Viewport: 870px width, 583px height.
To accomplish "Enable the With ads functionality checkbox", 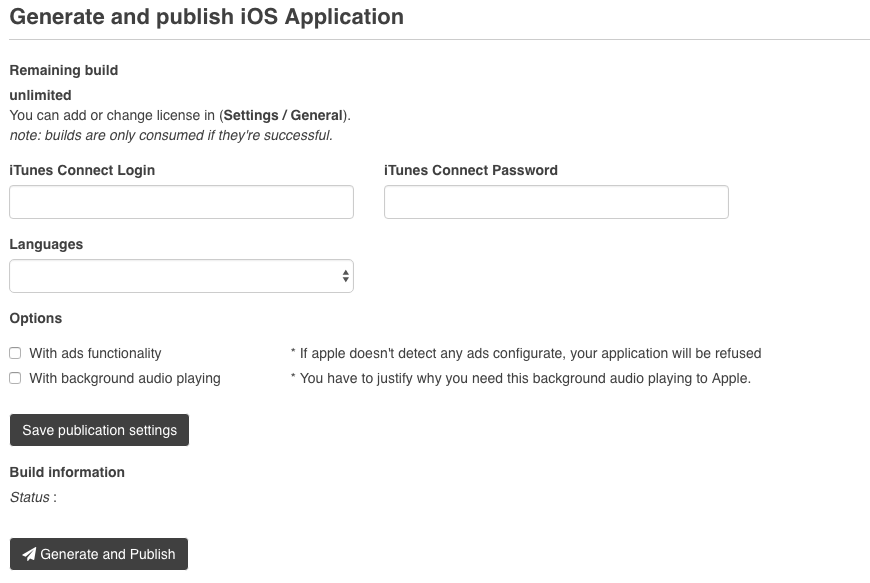I will coord(15,353).
